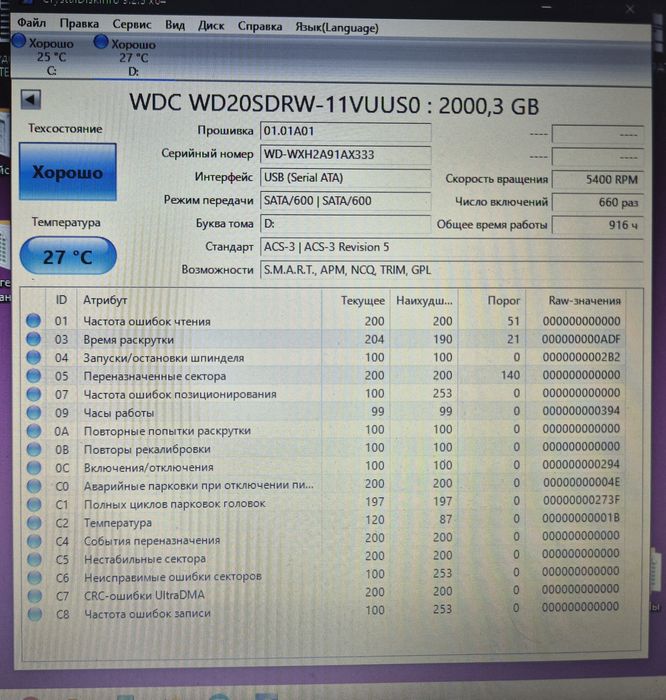Click the Прошивка field 01.01A01
This screenshot has width=666, height=700.
pyautogui.click(x=345, y=131)
